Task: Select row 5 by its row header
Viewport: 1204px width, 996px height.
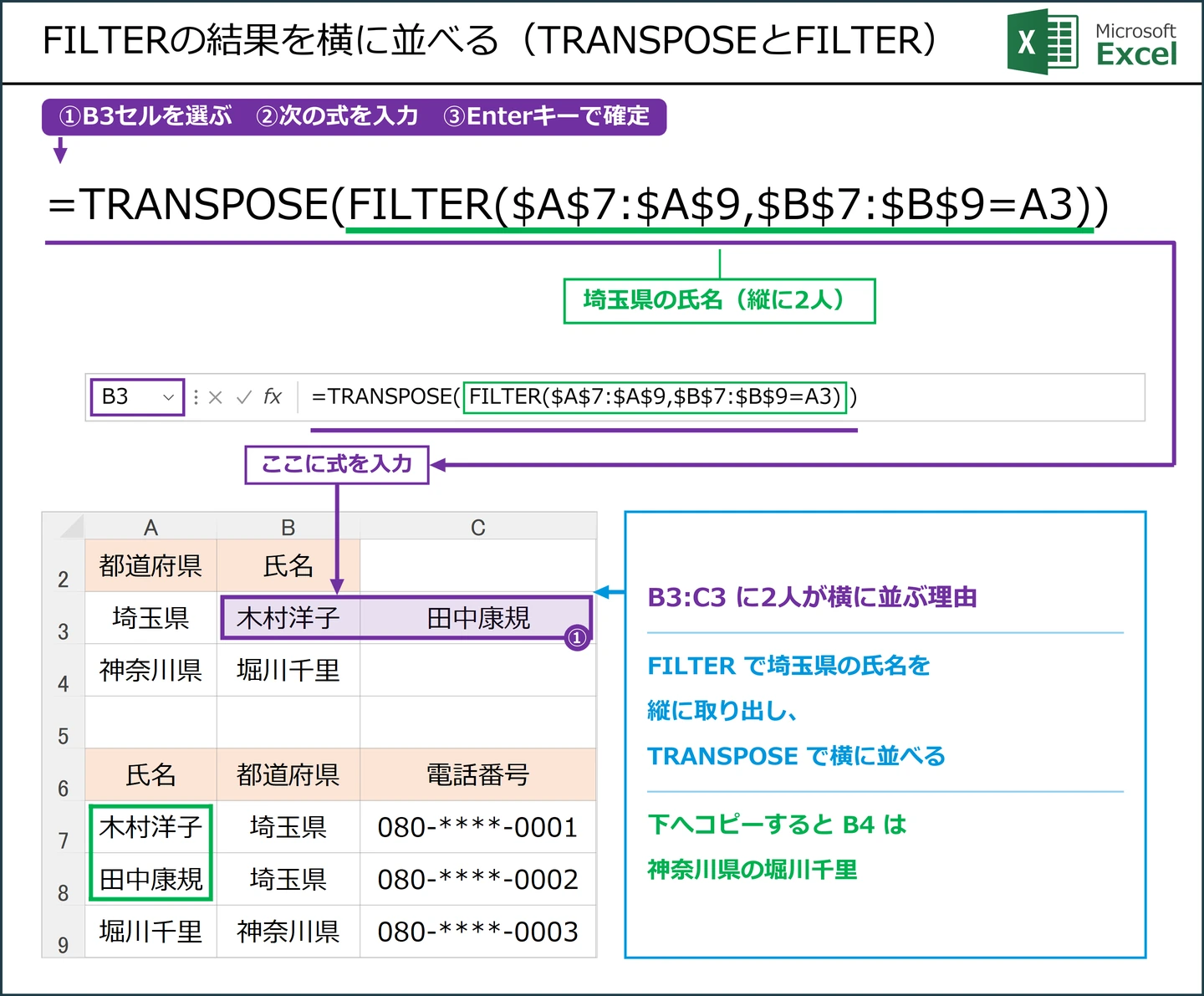Action: coord(64,723)
